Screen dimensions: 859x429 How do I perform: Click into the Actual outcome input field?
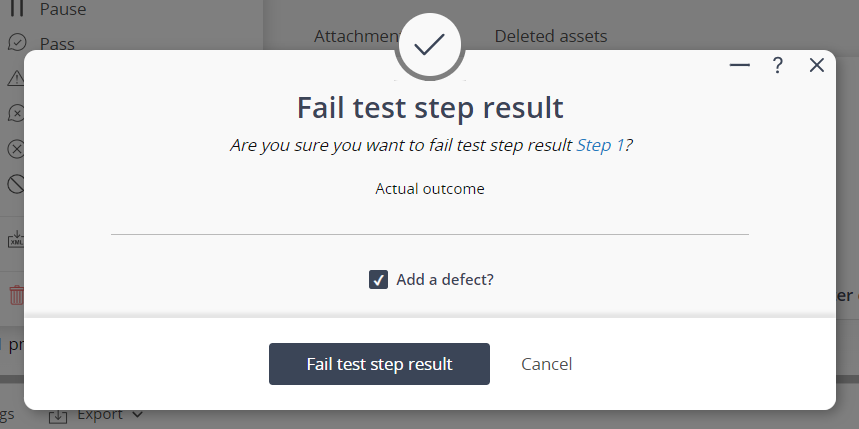point(430,221)
